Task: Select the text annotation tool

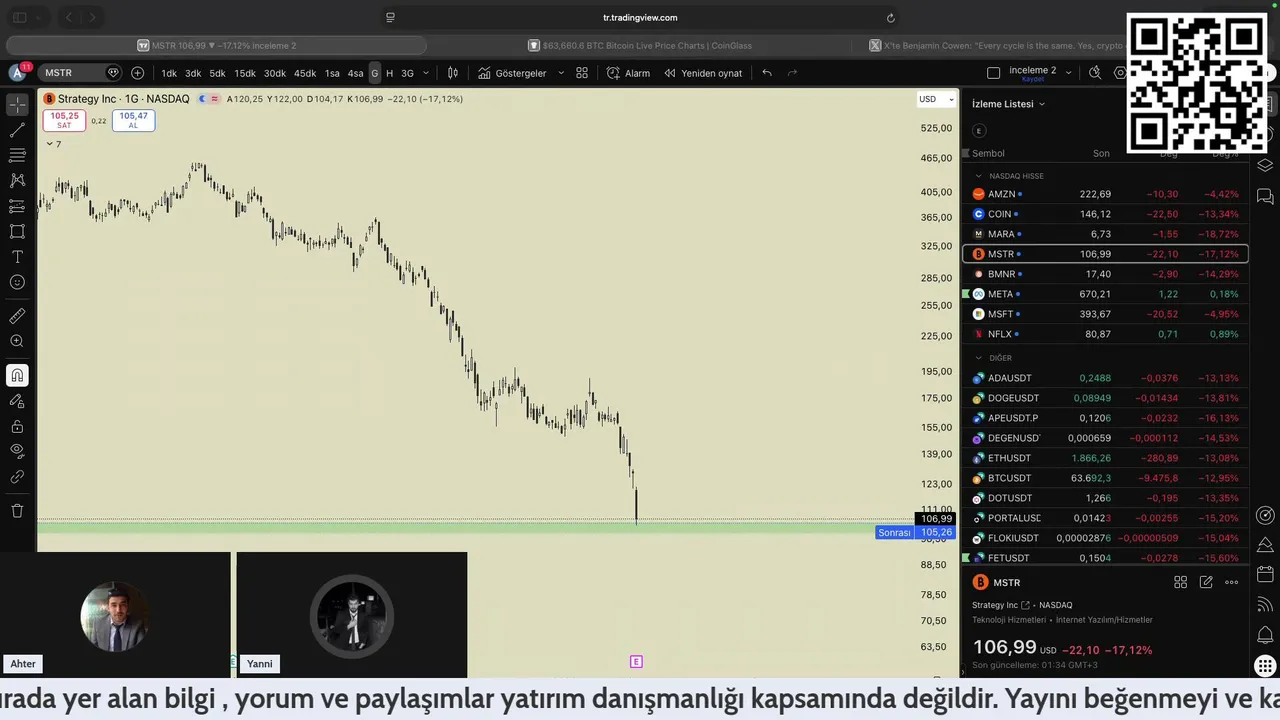Action: coord(17,257)
